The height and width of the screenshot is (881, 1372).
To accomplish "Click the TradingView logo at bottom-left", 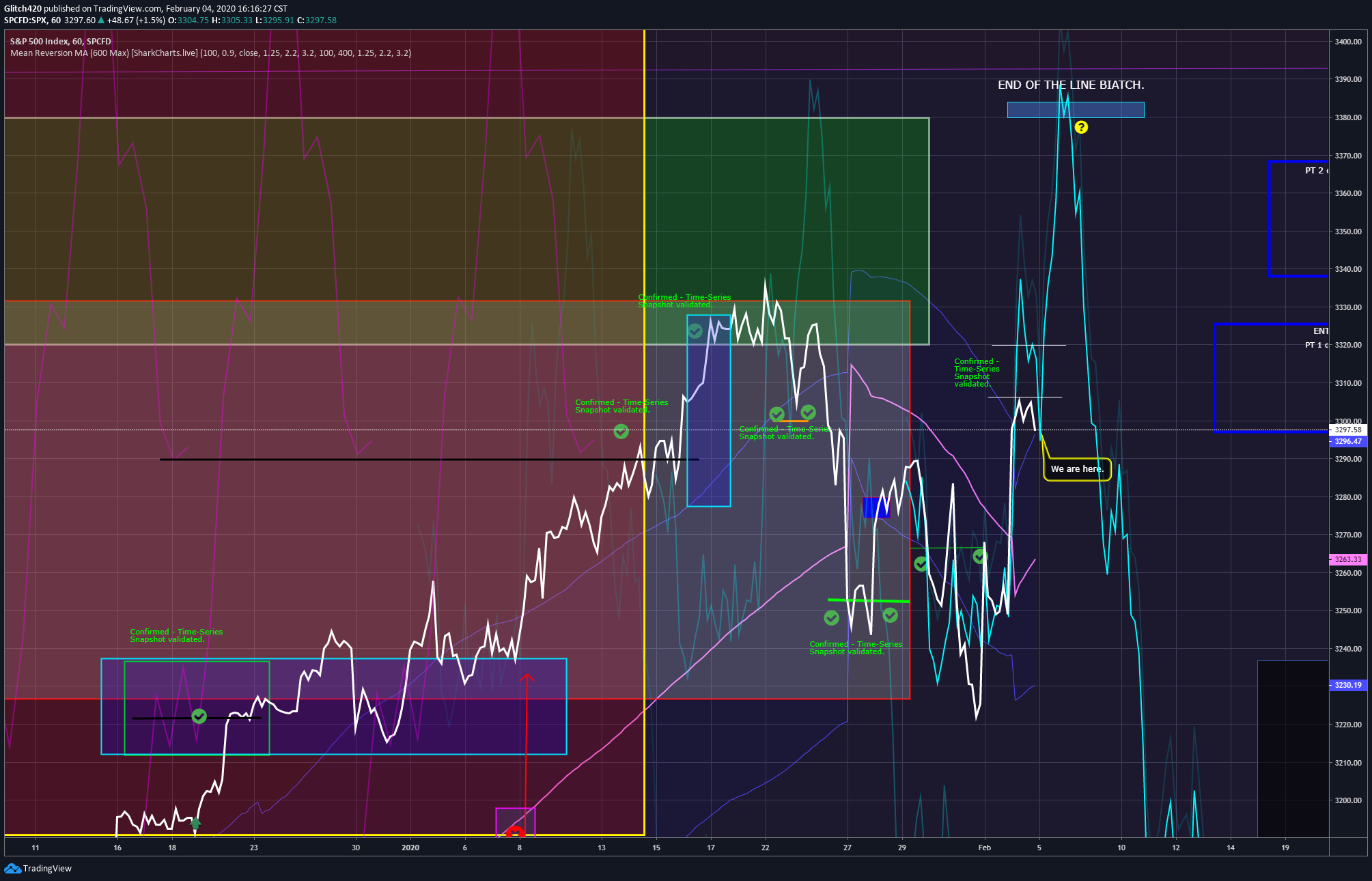I will point(38,868).
